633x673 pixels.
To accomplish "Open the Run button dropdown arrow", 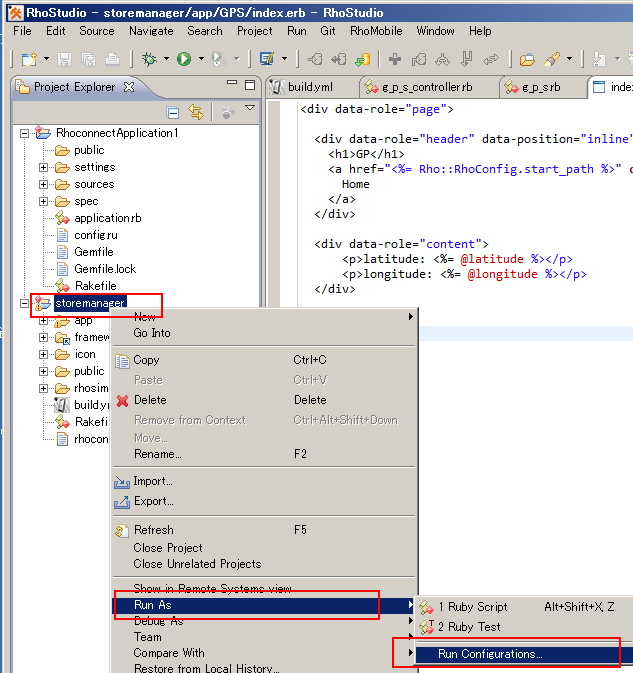I will tap(201, 59).
